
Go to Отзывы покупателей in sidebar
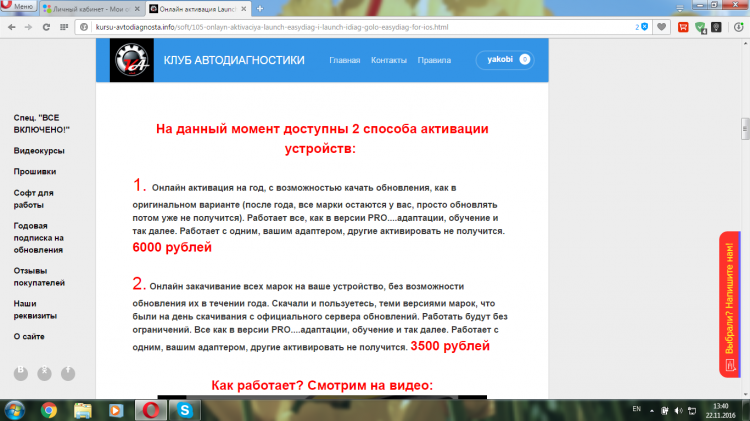(x=38, y=276)
